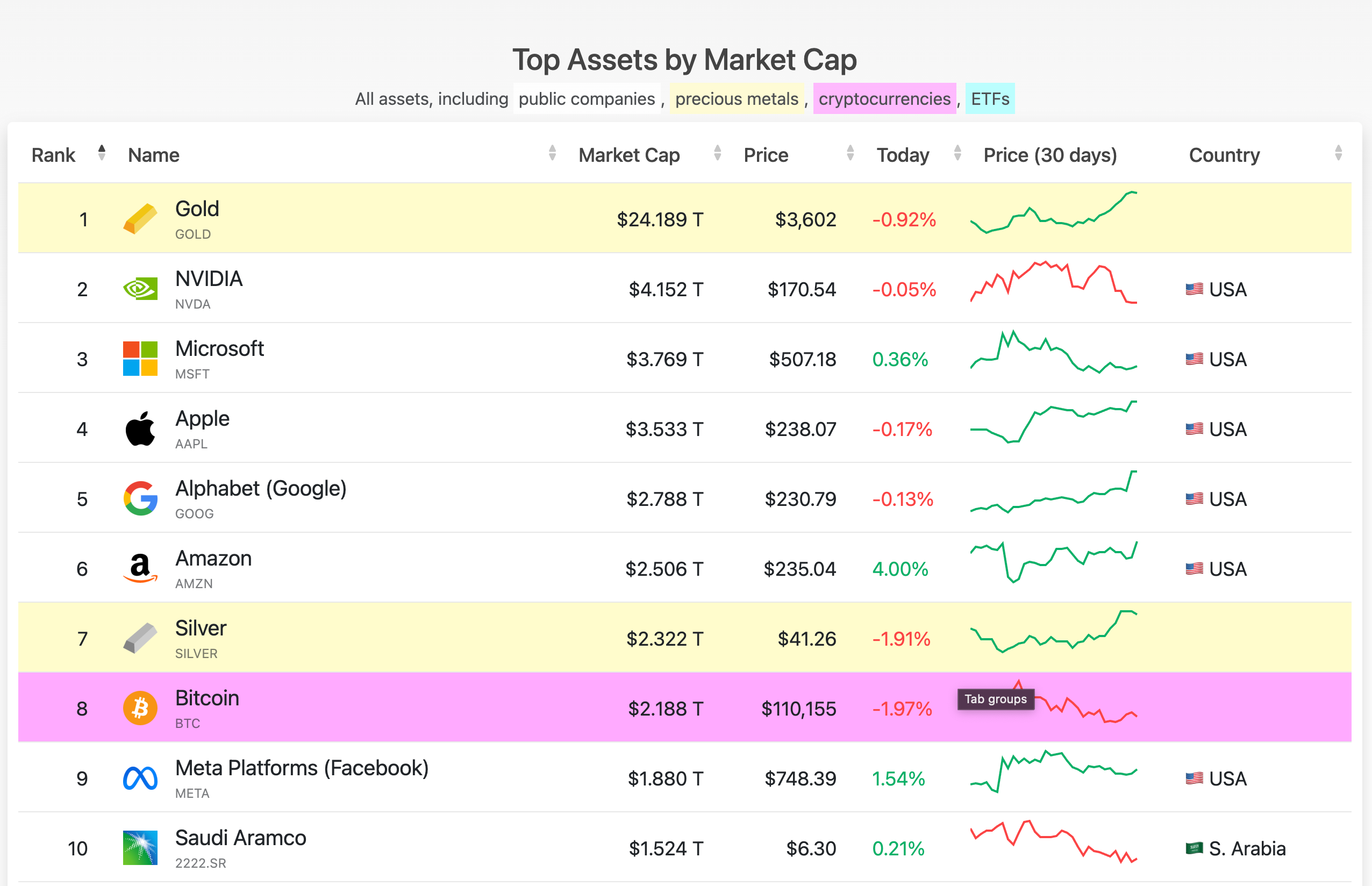Screen dimensions: 1372x886
Task: Sort by Market Cap column arrows
Action: coord(717,153)
